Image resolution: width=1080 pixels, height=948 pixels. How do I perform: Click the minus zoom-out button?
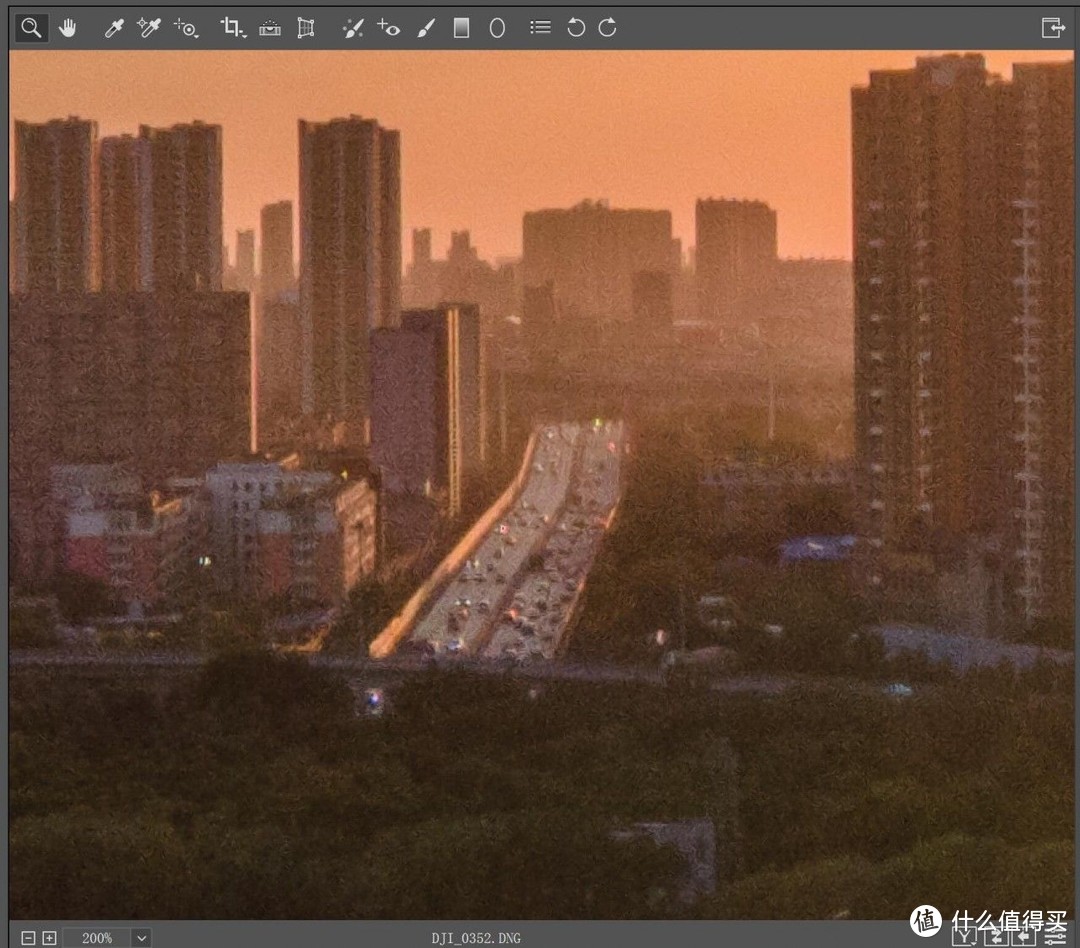pyautogui.click(x=28, y=938)
